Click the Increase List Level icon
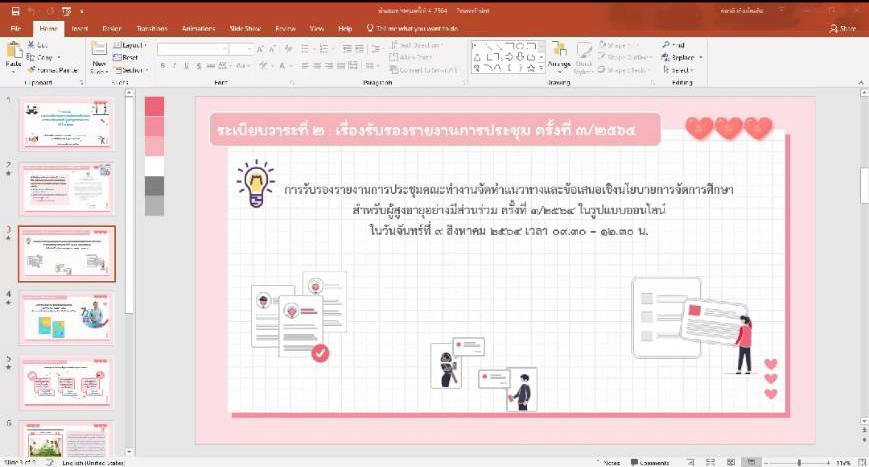This screenshot has height=467, width=869. (x=360, y=49)
